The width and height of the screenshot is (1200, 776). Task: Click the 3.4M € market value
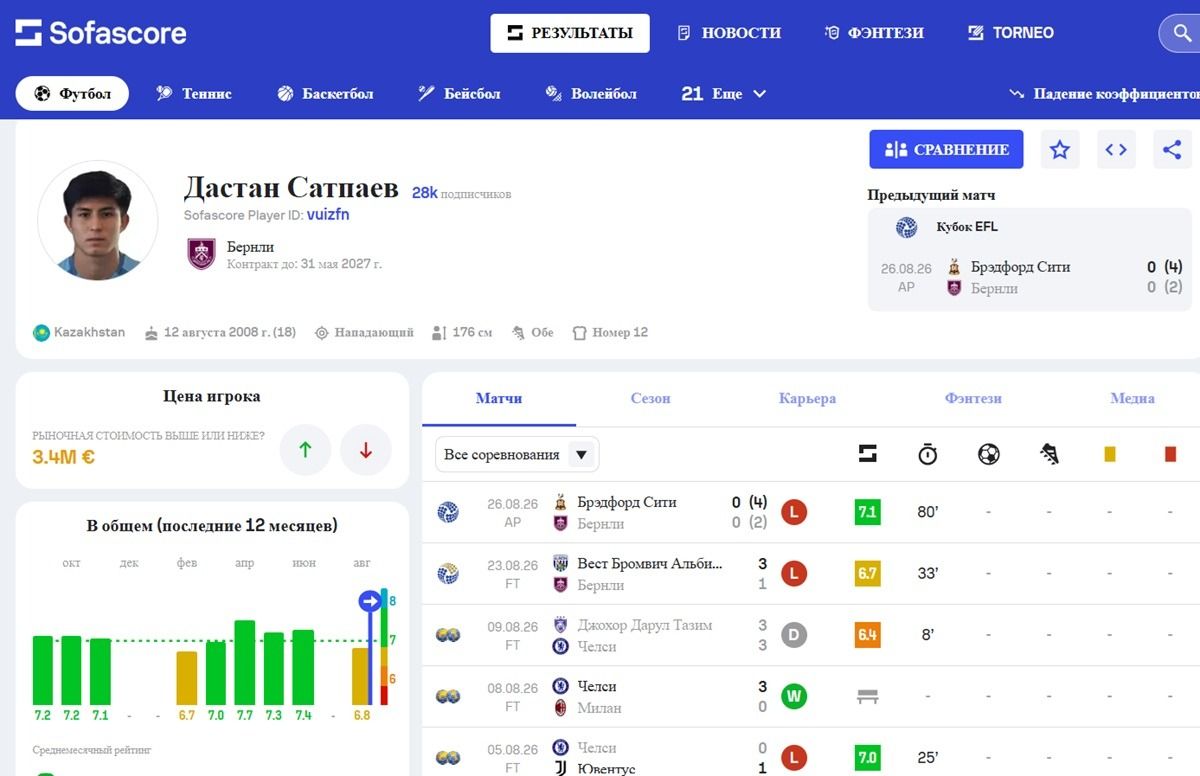point(64,457)
